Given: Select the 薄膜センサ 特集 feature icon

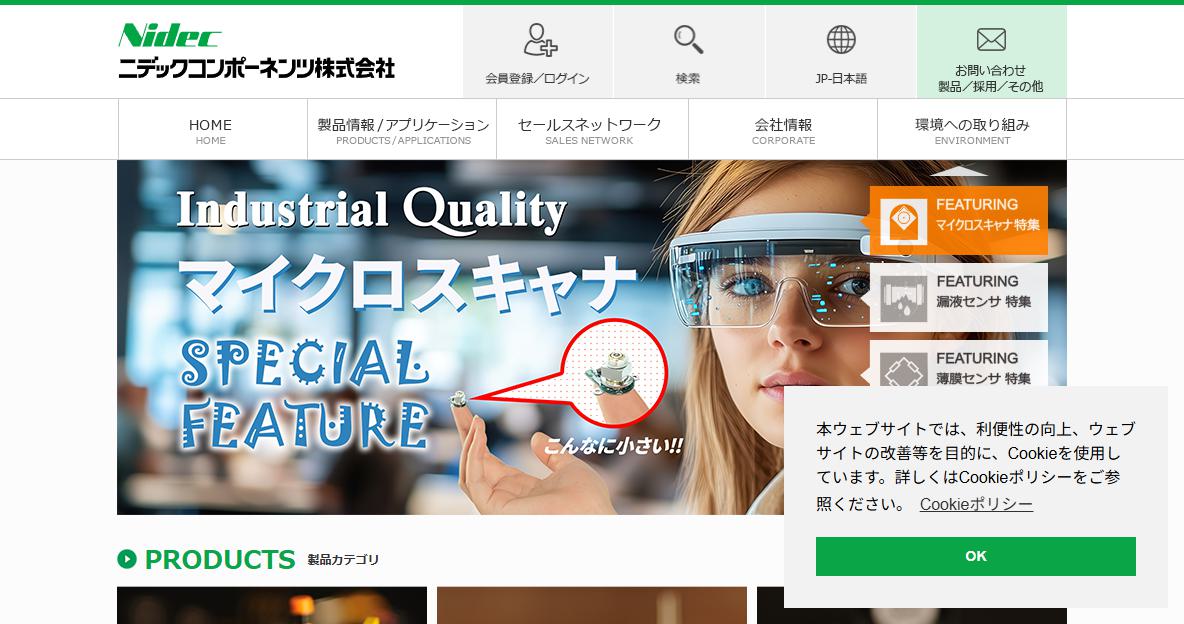Looking at the screenshot, I should click(x=904, y=370).
